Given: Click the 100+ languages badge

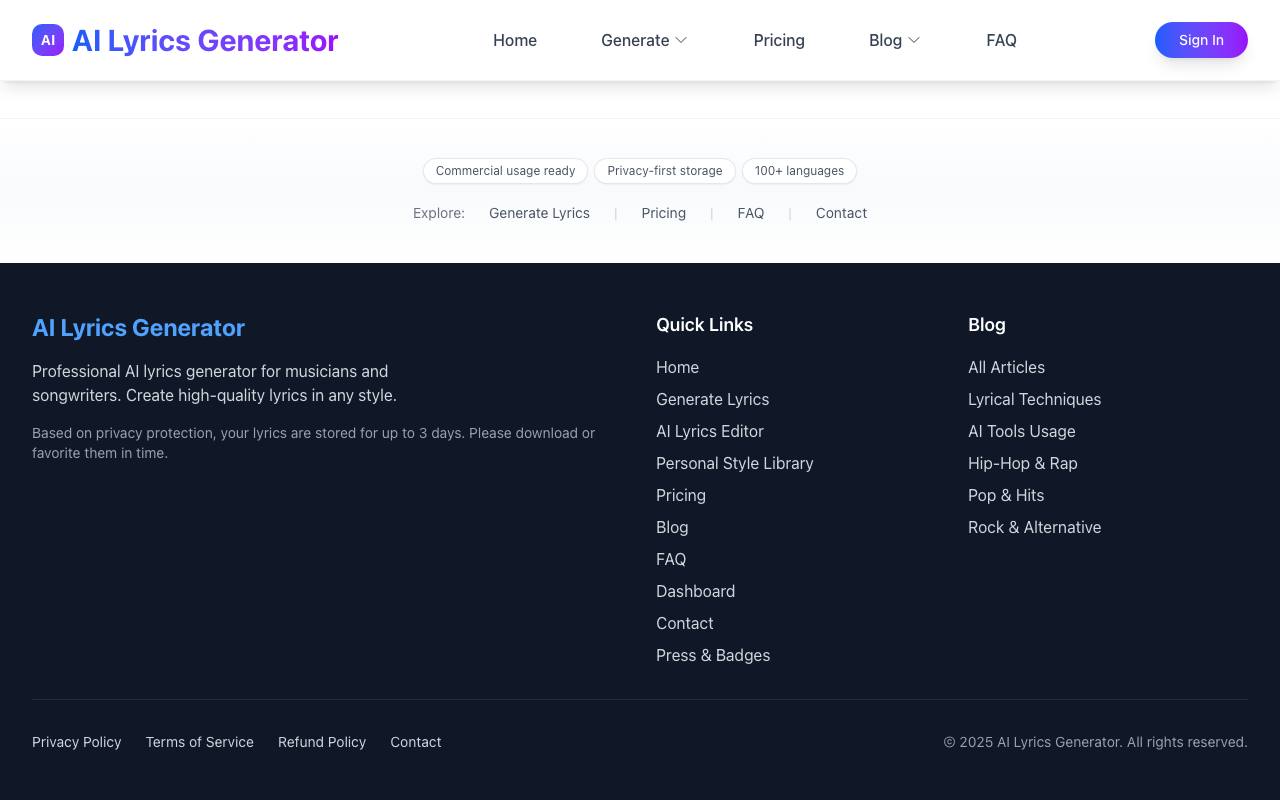Looking at the screenshot, I should pos(799,171).
